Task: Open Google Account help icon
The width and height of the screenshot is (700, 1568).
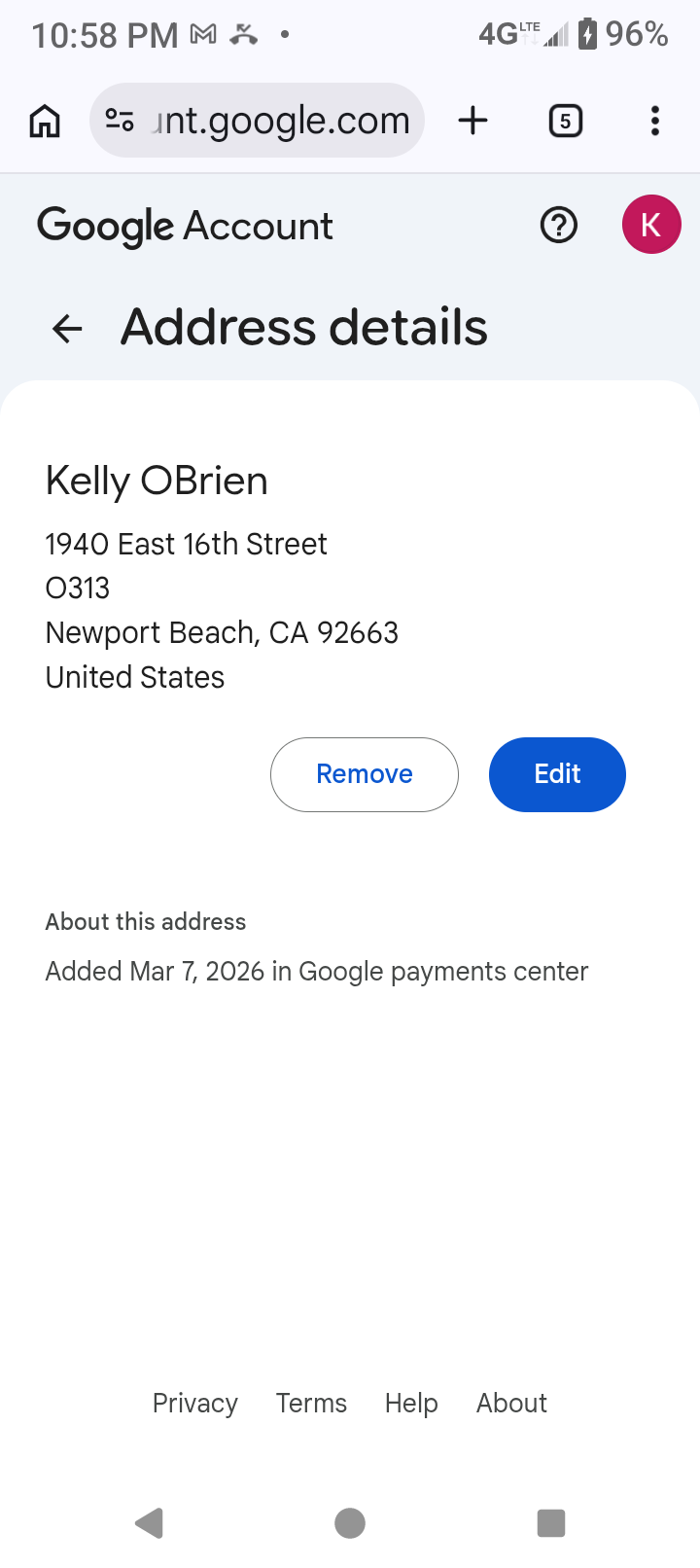Action: pos(558,226)
